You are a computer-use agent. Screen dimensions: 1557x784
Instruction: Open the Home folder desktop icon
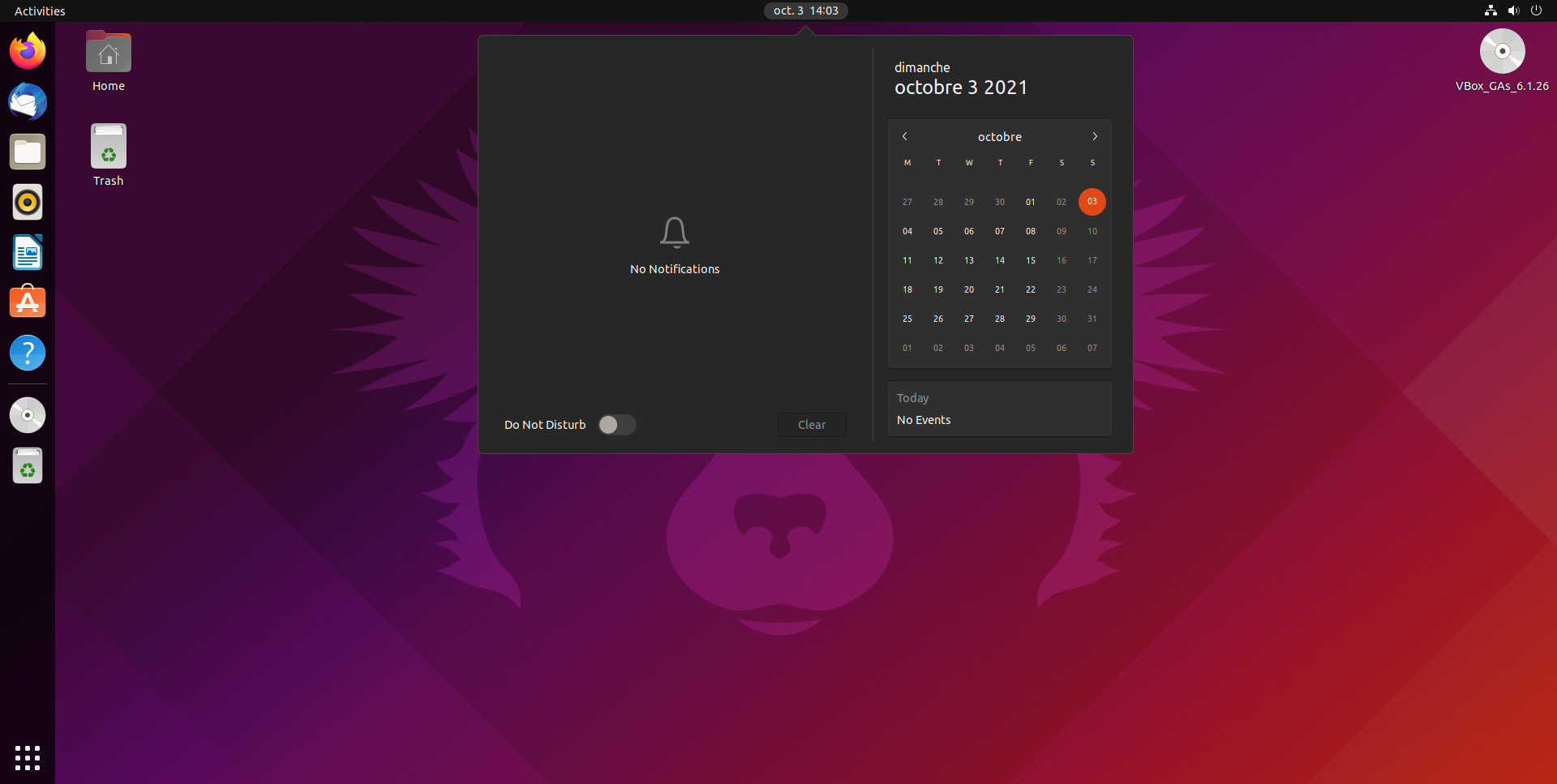tap(109, 62)
